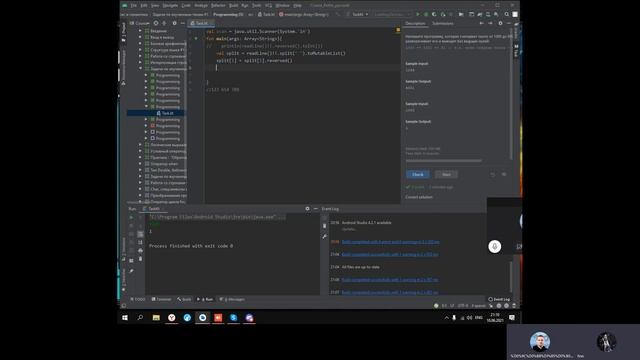Collapse the Programming lesson containing Task.kt
The image size is (640, 360).
coord(146,107)
